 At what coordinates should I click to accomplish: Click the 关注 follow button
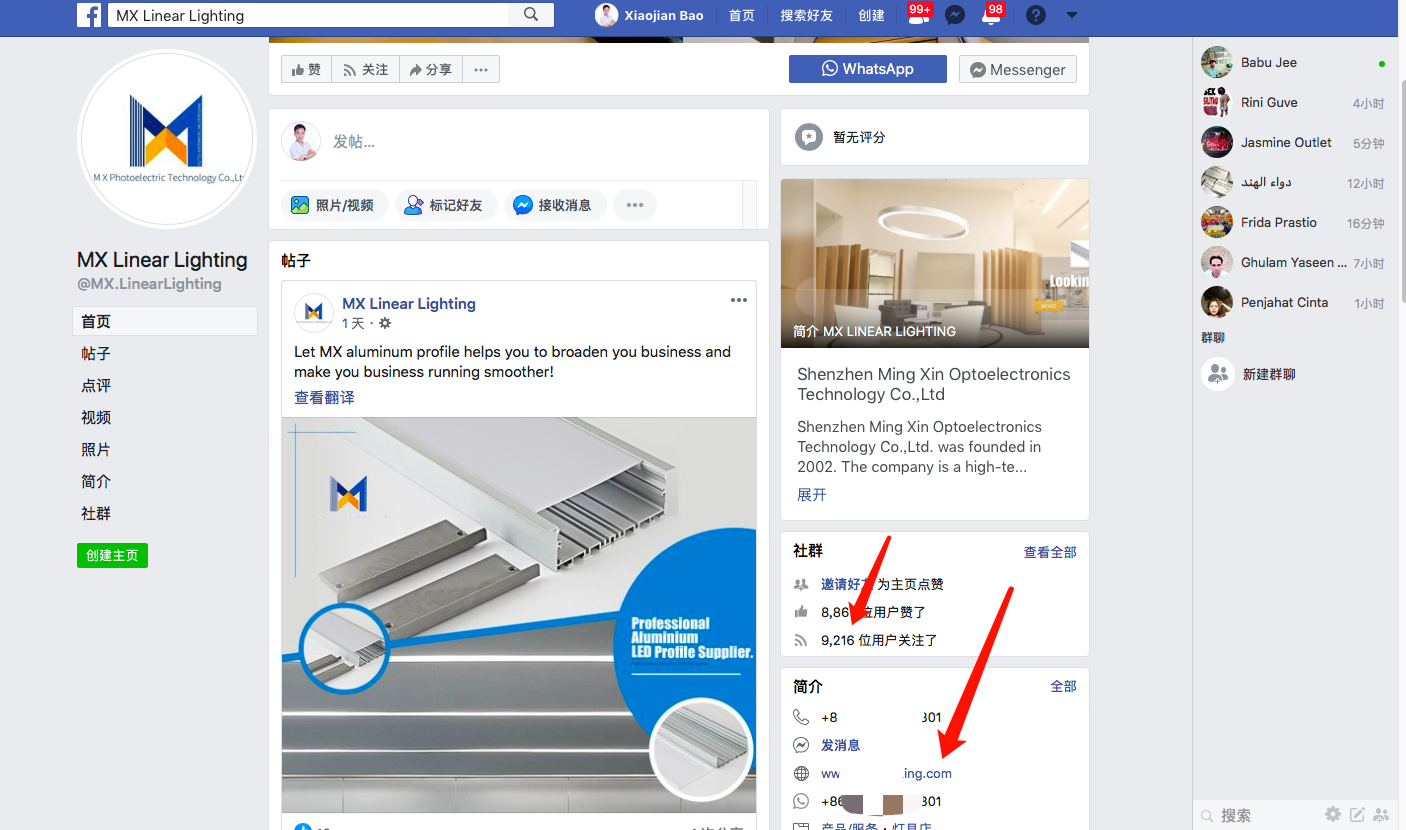[x=365, y=69]
